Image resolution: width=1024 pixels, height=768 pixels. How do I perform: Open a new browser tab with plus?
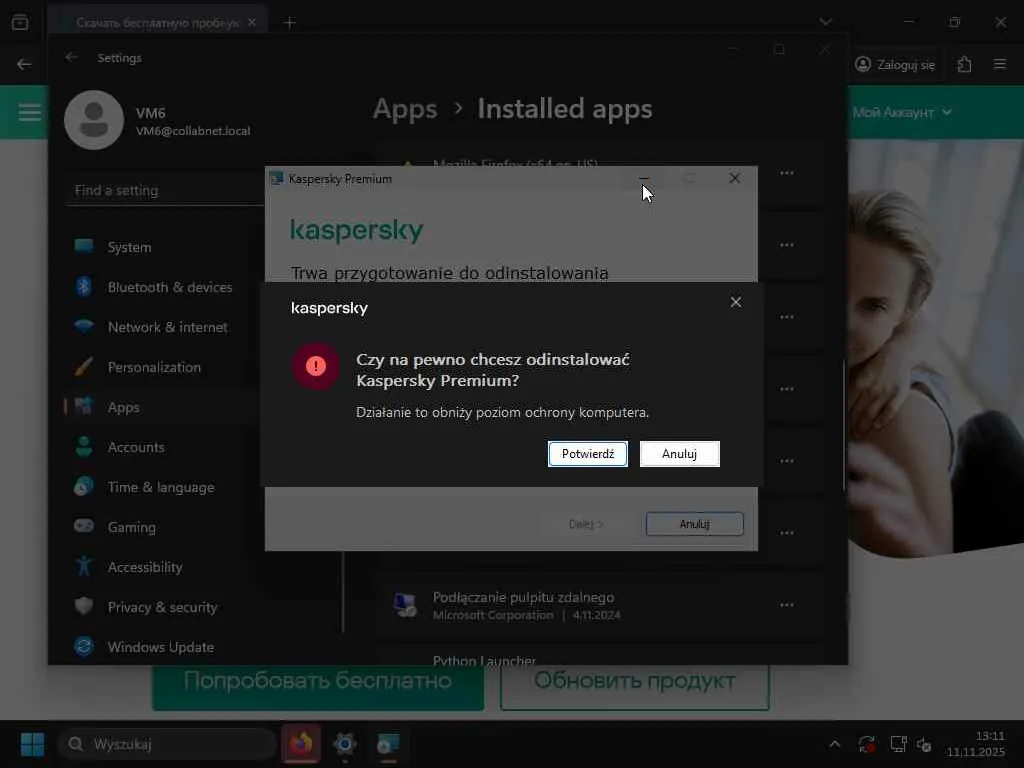pos(290,23)
